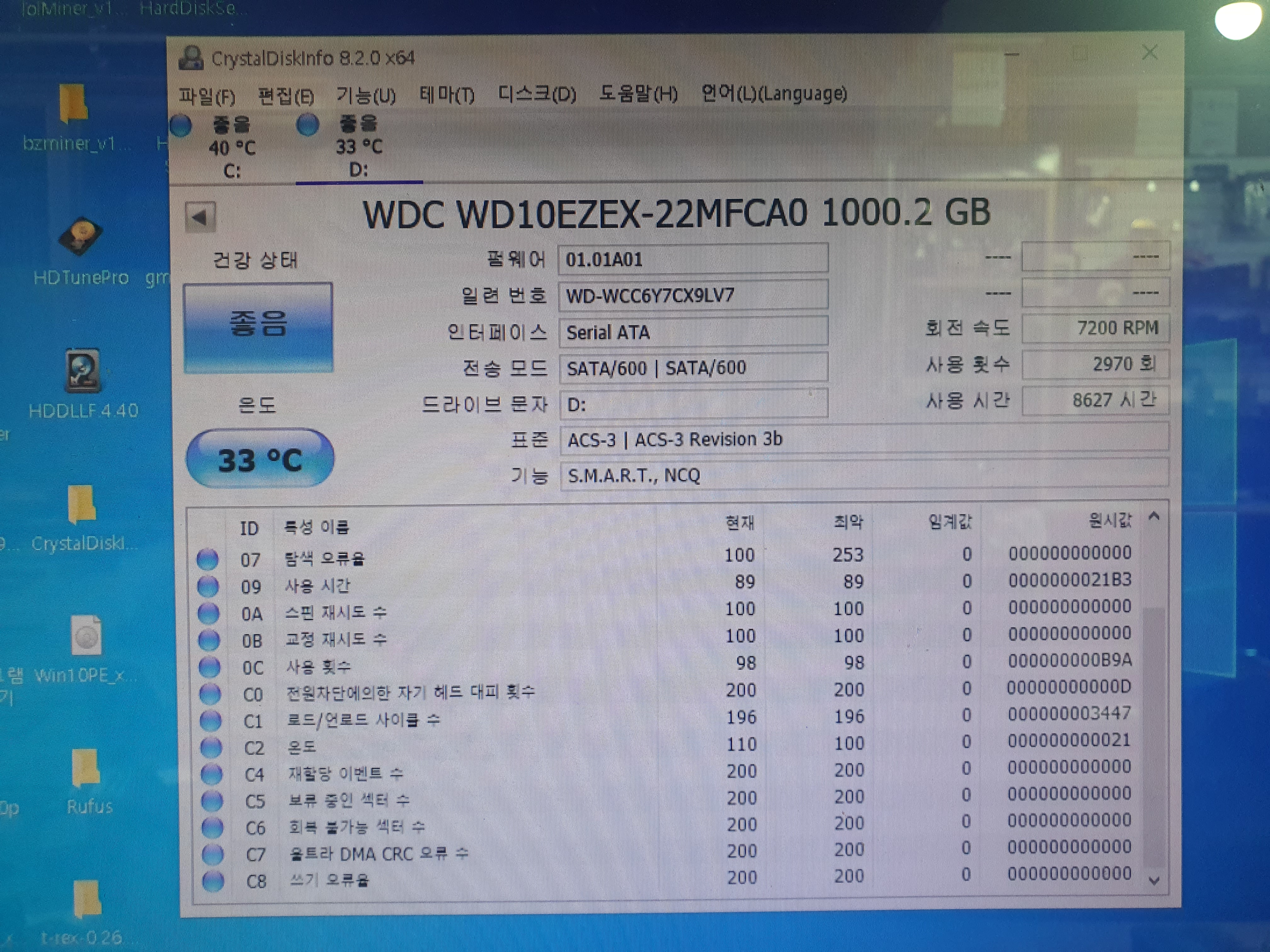The height and width of the screenshot is (952, 1270).
Task: Open the 도움말(H) menu
Action: pyautogui.click(x=638, y=93)
